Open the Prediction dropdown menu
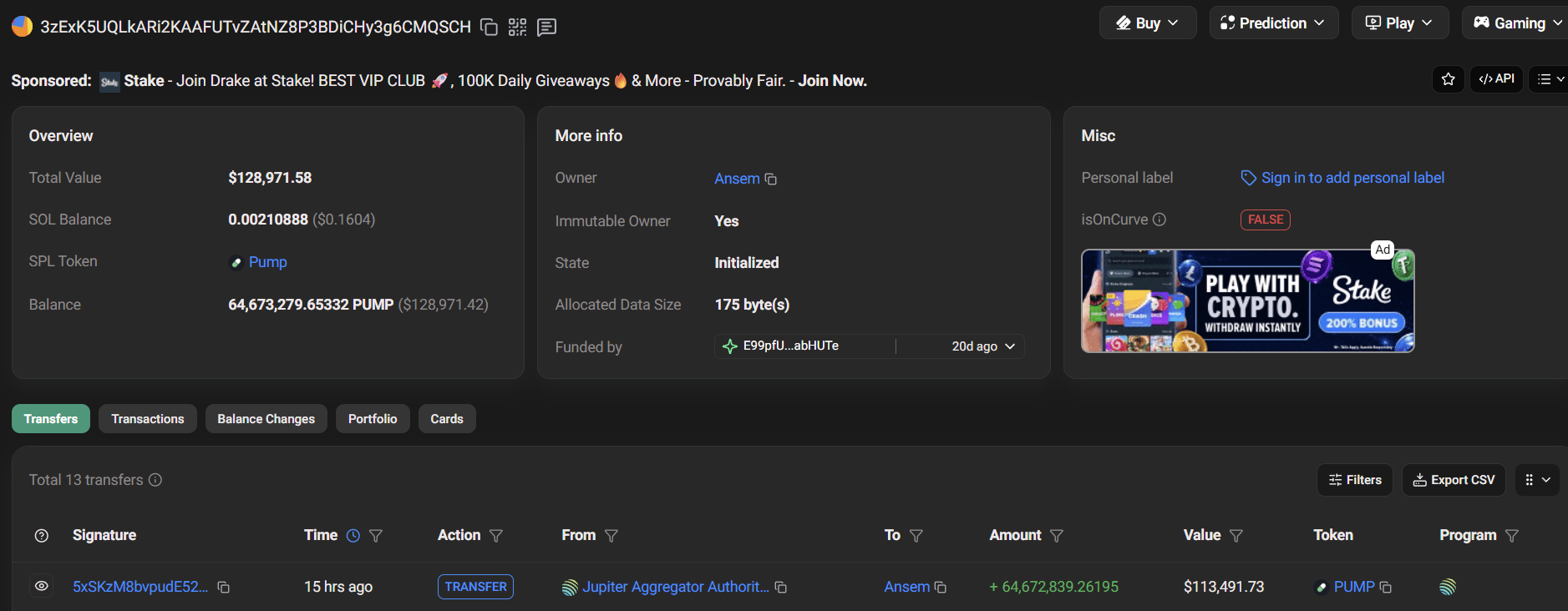Screen dimensions: 1568x611 [1274, 23]
